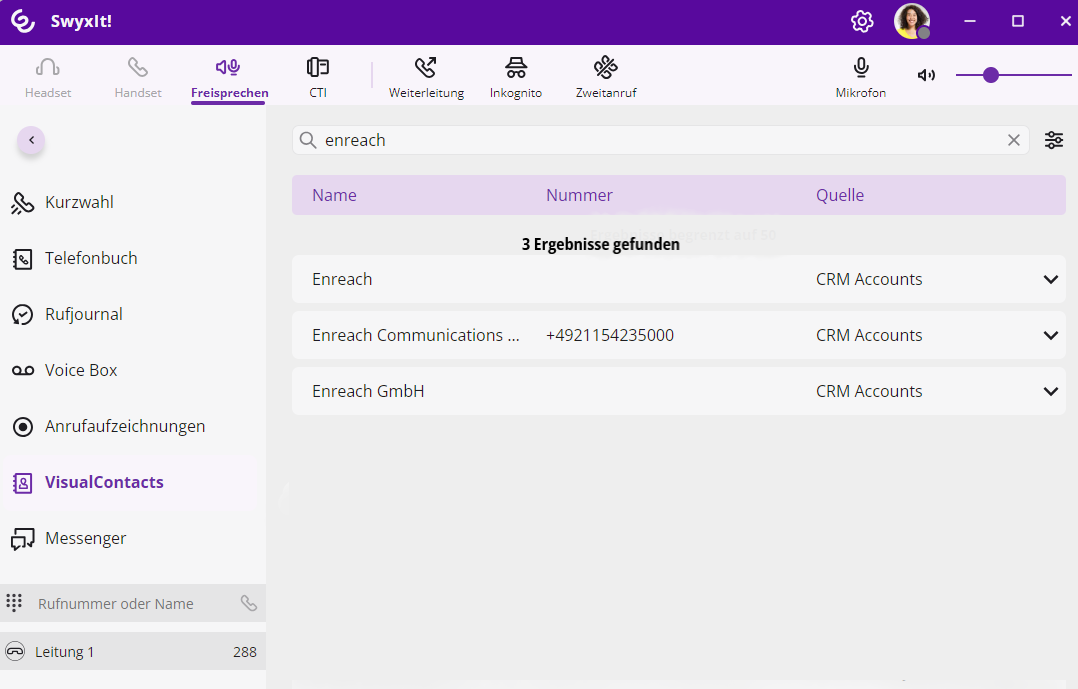Click the number +4921154235000
Image resolution: width=1078 pixels, height=689 pixels.
coord(609,336)
